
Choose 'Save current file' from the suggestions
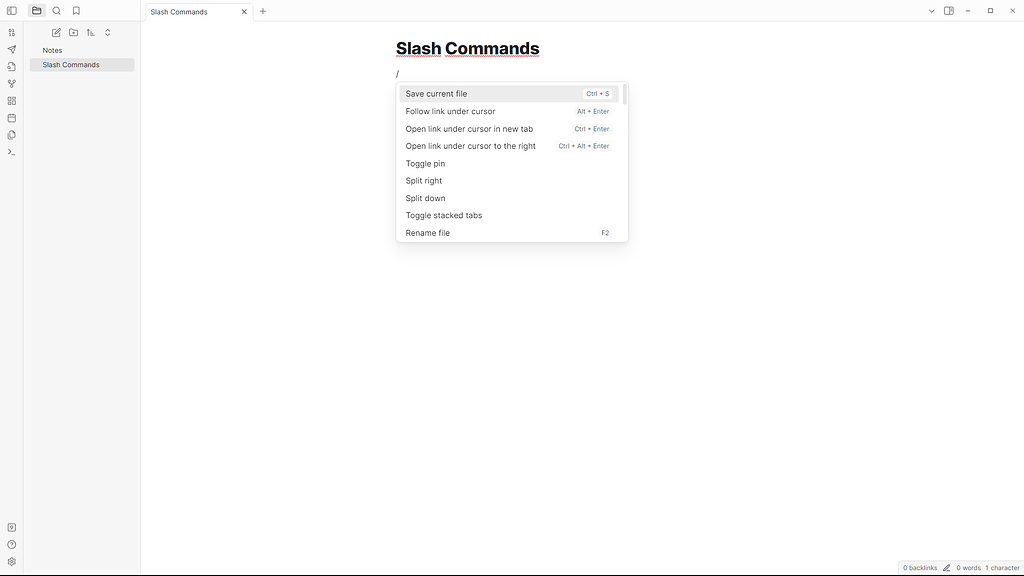click(x=435, y=93)
